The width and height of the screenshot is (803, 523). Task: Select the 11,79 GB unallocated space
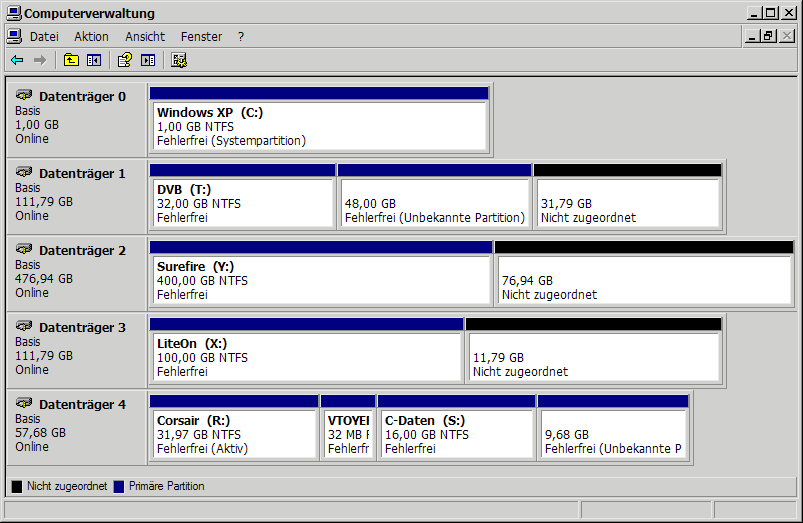coord(594,351)
